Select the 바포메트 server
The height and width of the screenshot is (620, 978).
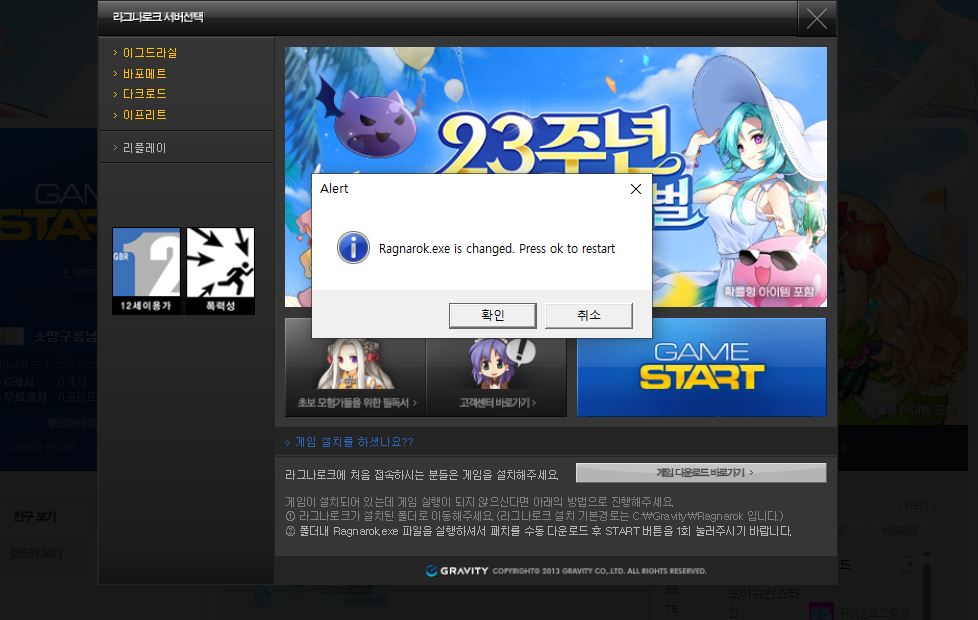tap(145, 74)
